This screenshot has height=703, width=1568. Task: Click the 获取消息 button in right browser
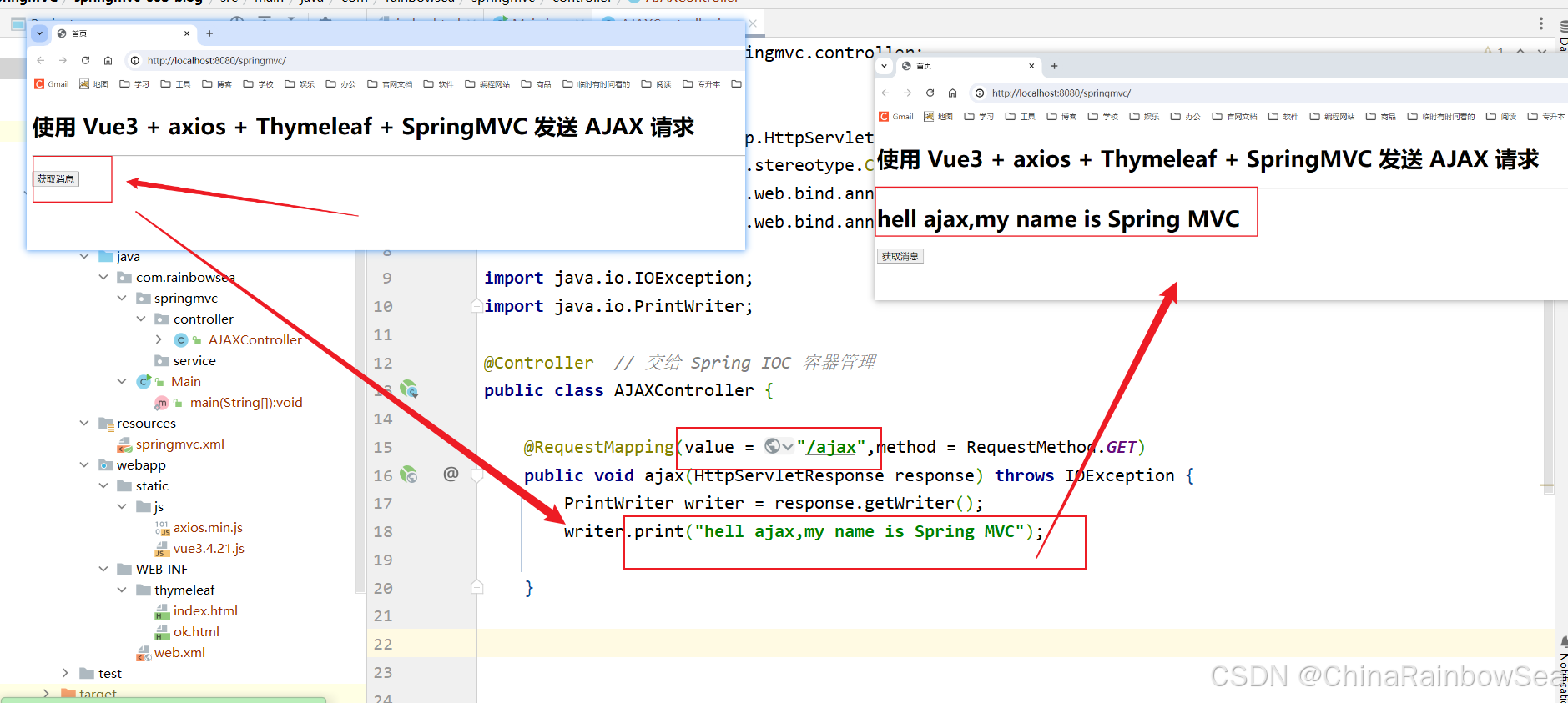(900, 256)
